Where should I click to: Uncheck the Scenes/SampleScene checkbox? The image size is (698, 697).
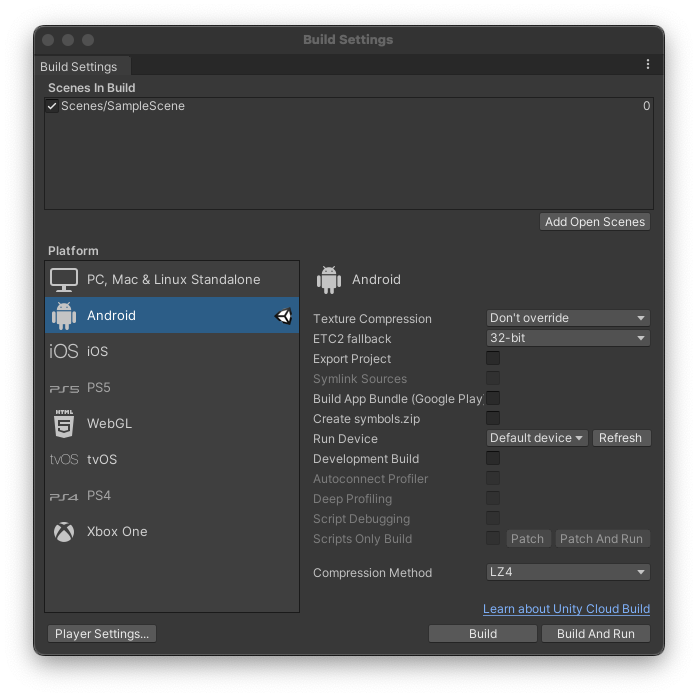coord(52,106)
